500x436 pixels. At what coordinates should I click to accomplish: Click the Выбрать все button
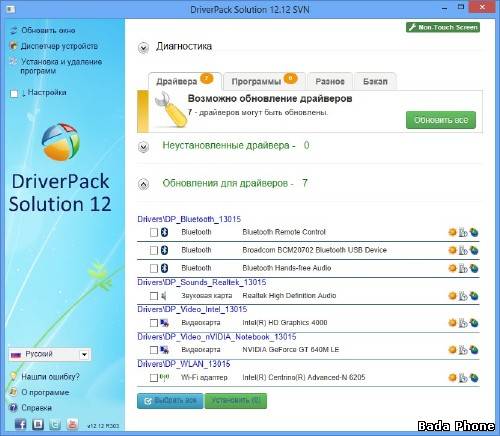coord(170,401)
